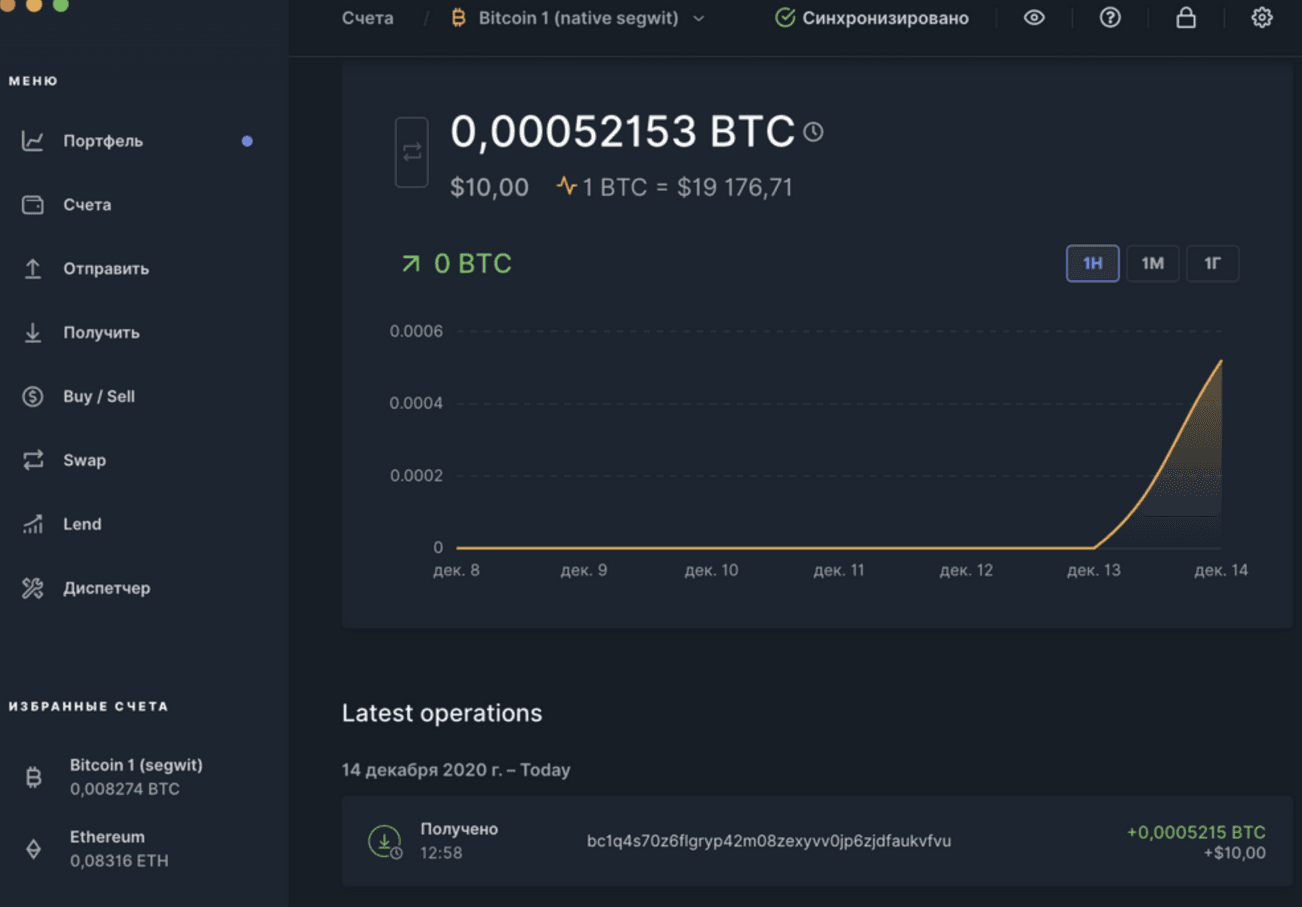Open settings with the gear icon

[x=1262, y=18]
